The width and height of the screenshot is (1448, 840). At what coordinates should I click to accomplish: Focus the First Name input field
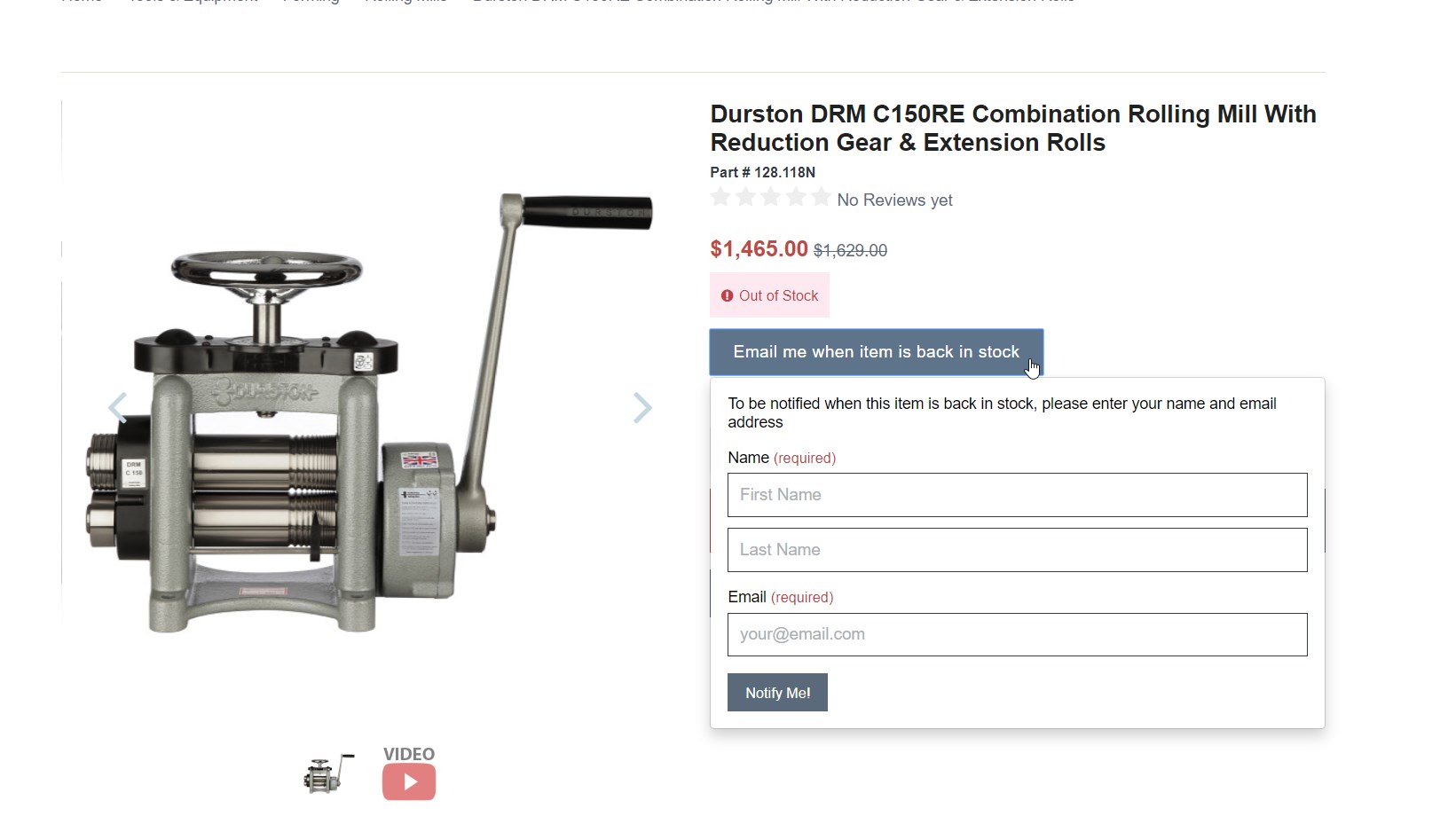coord(1017,495)
